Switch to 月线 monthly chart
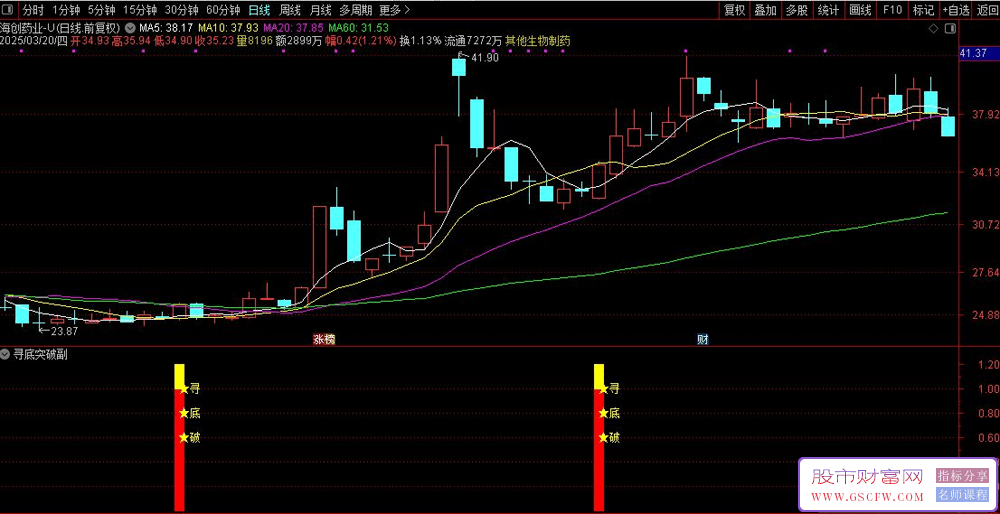The image size is (1000, 514). 321,10
